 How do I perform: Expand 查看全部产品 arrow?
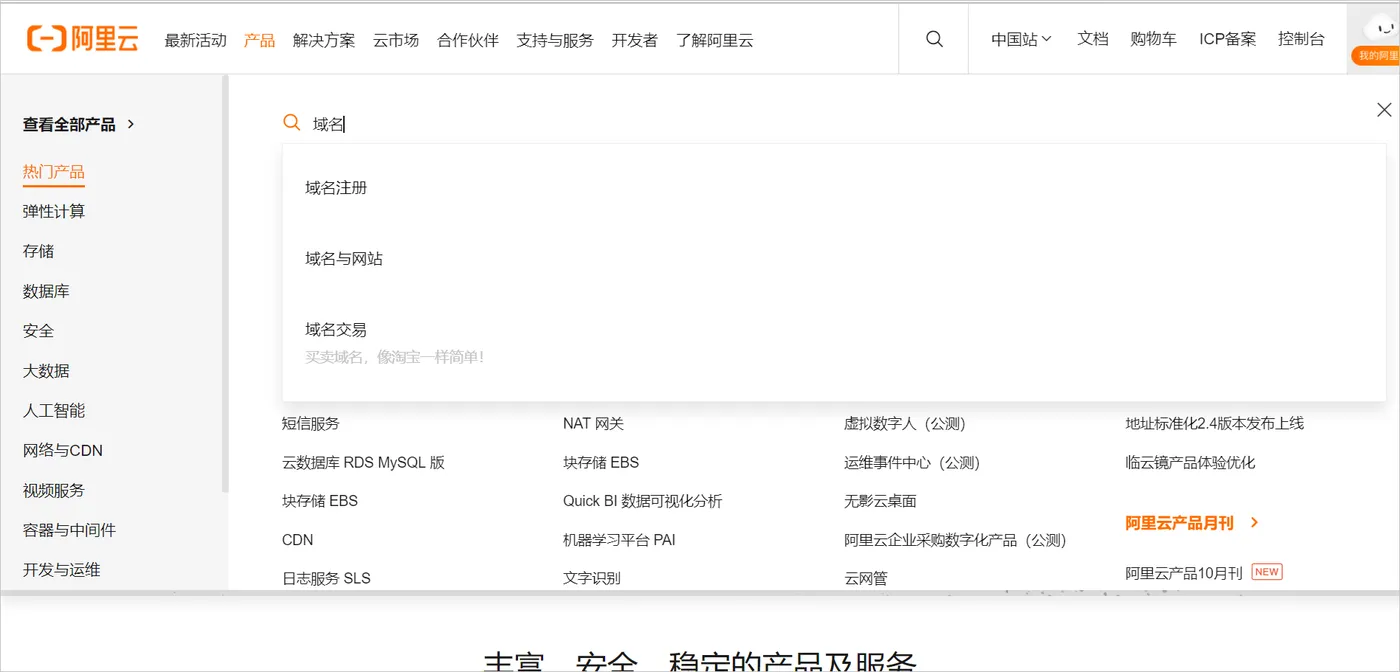pos(131,124)
